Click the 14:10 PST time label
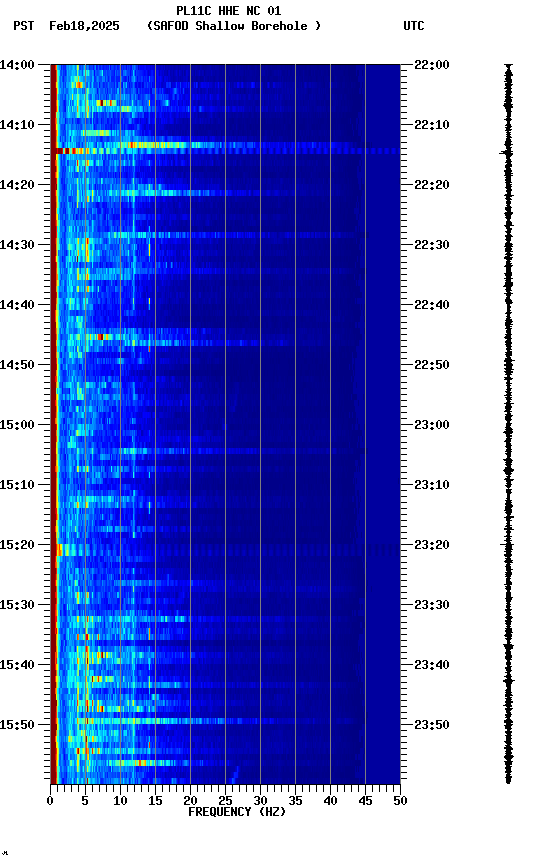Viewport: 552px width, 864px height. coord(17,125)
